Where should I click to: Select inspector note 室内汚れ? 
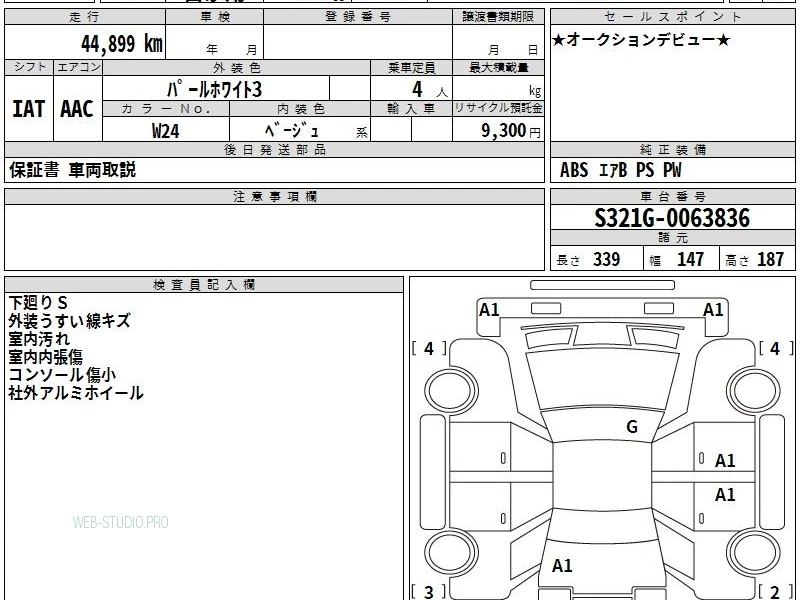(39, 338)
